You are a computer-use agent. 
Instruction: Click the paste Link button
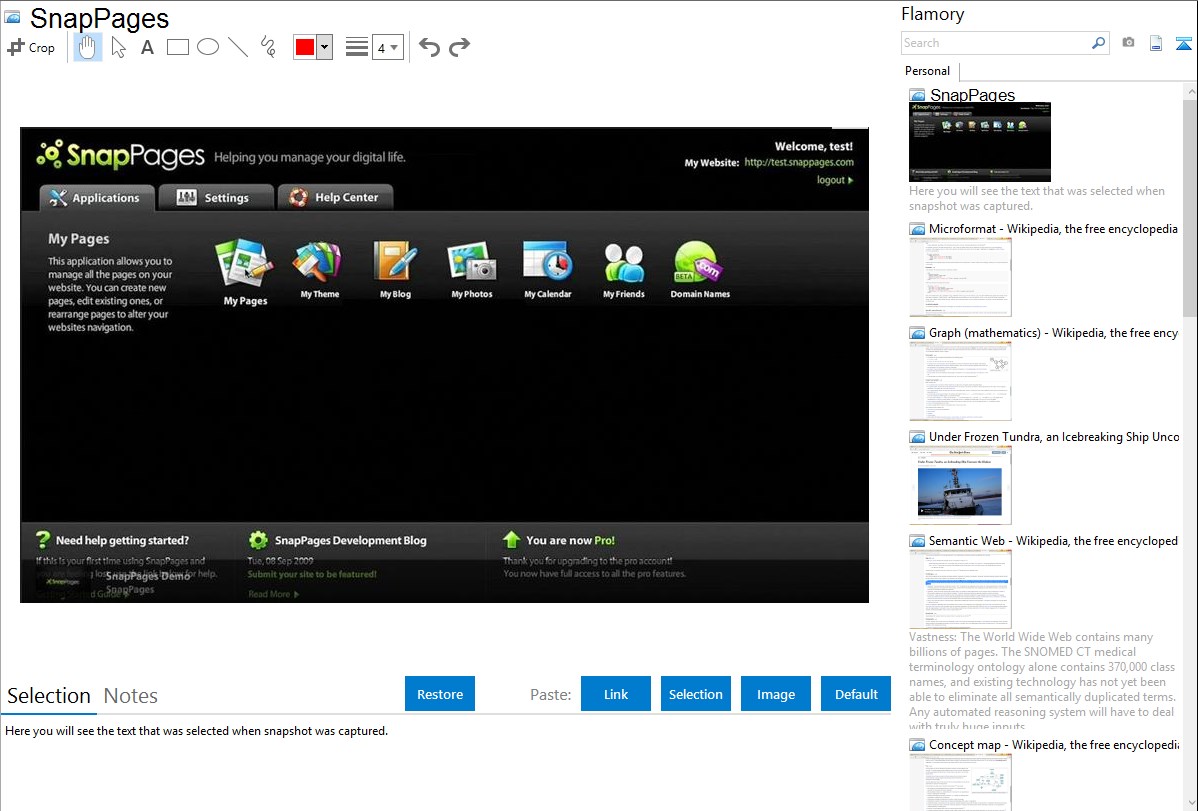(616, 694)
